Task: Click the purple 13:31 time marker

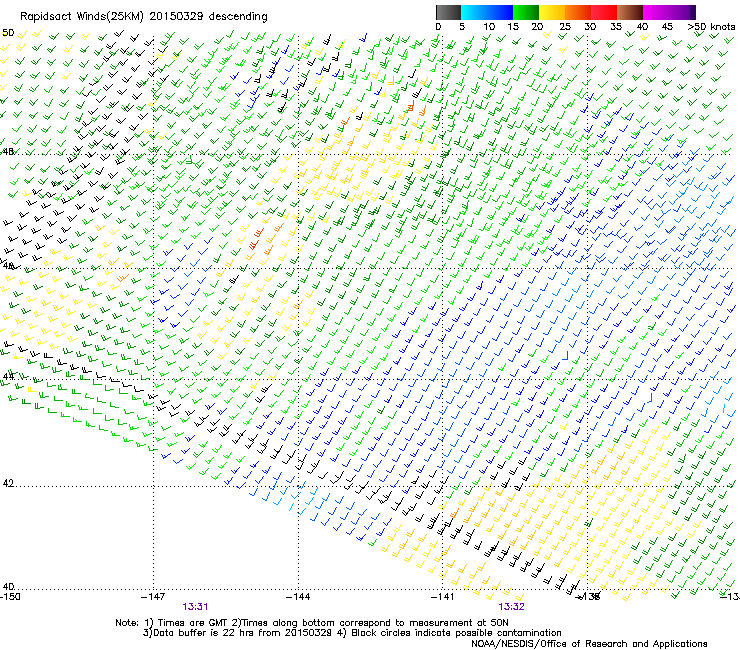Action: [x=195, y=607]
